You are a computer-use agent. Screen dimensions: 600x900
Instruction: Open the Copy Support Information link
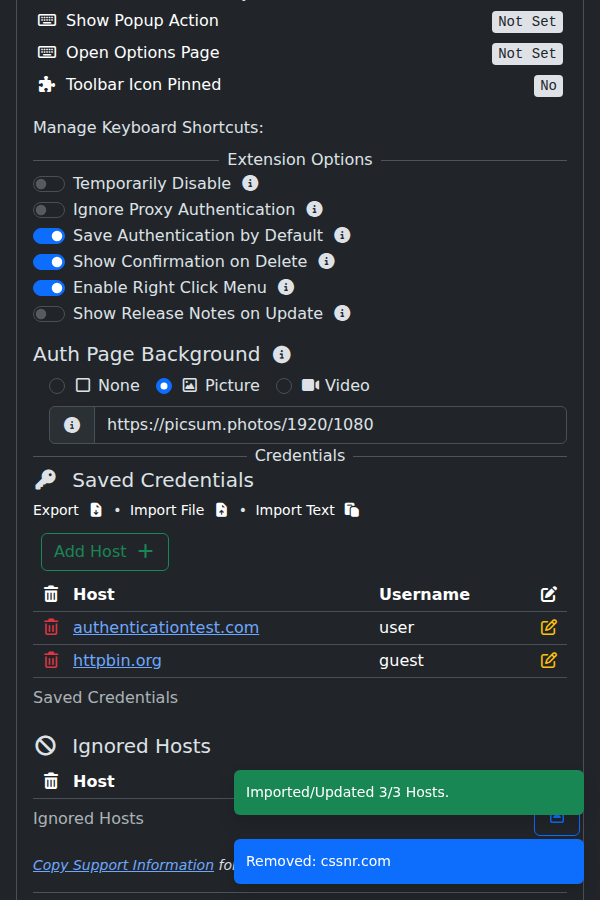(x=122, y=864)
